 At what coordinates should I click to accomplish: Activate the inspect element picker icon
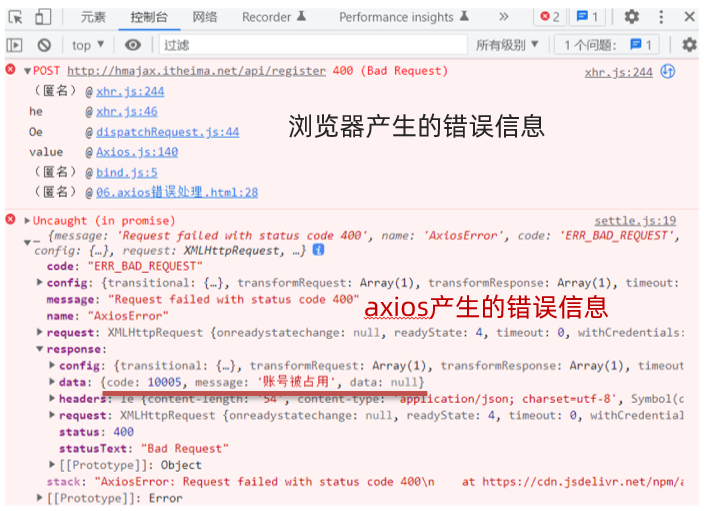(16, 17)
